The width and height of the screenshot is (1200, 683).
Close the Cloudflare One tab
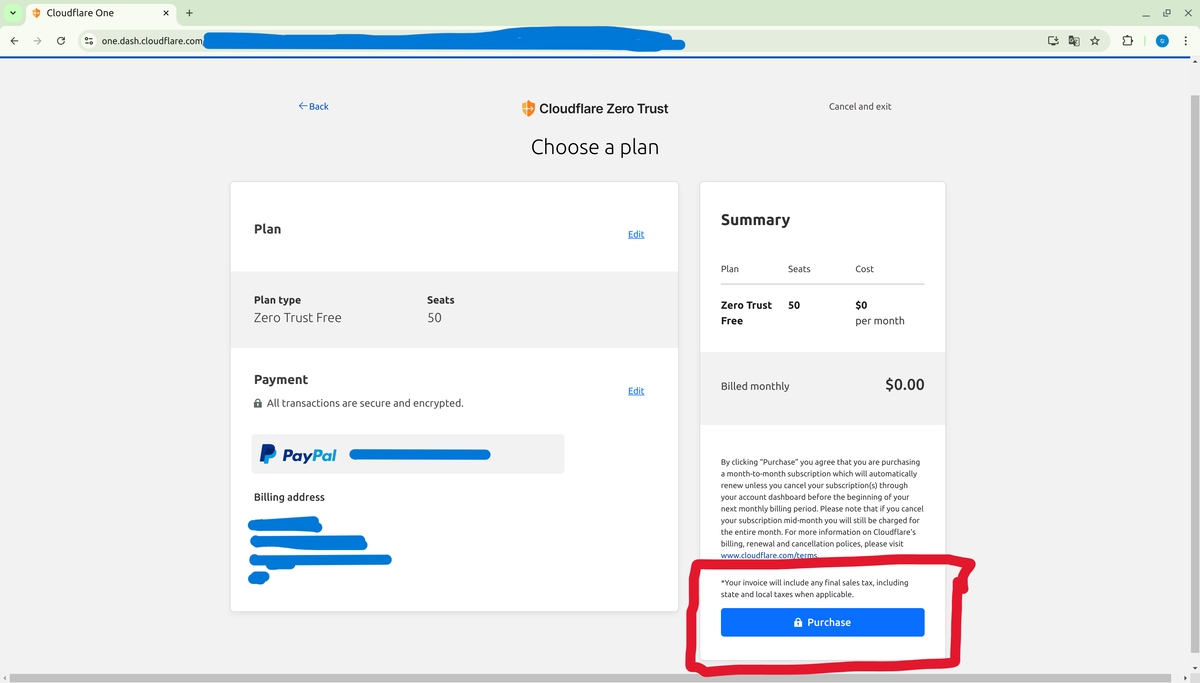point(166,13)
